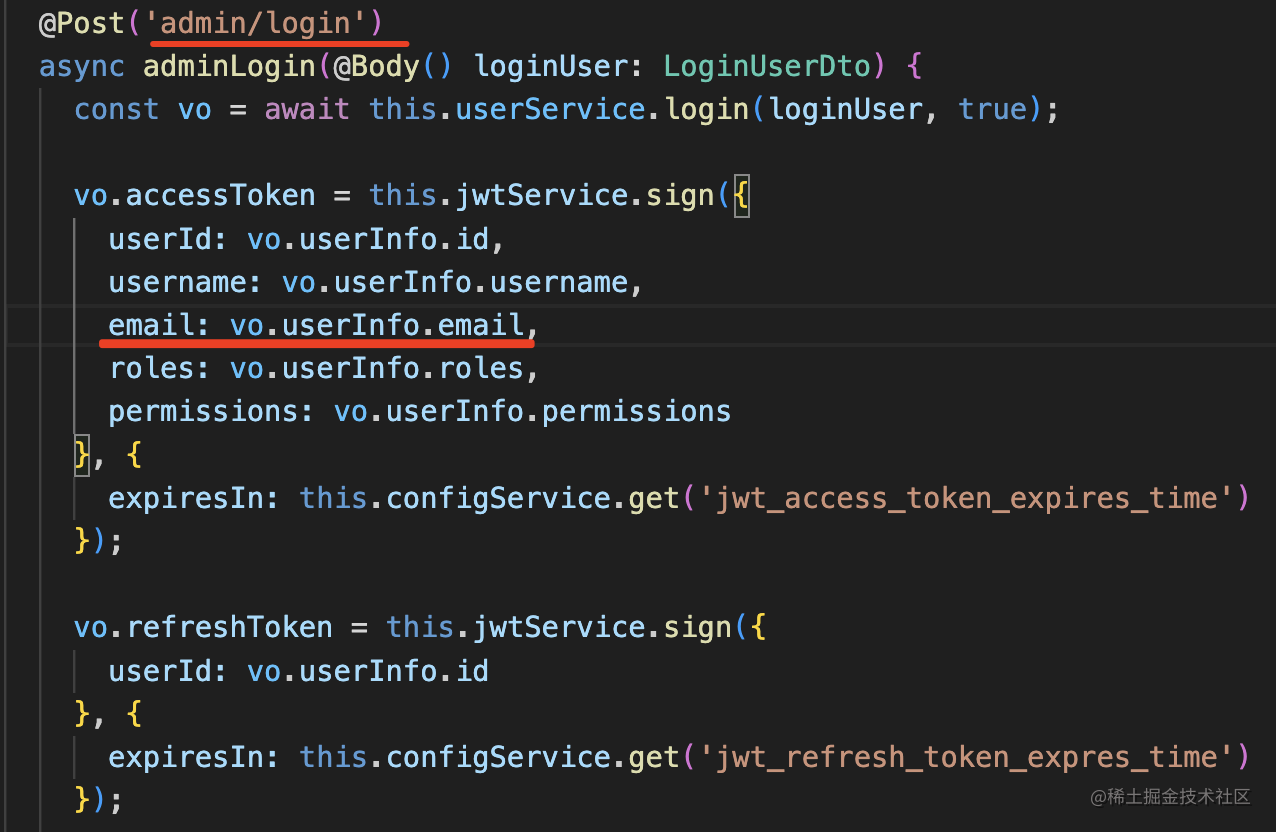Click the adminLogin method name
The image size is (1276, 832).
(x=230, y=66)
